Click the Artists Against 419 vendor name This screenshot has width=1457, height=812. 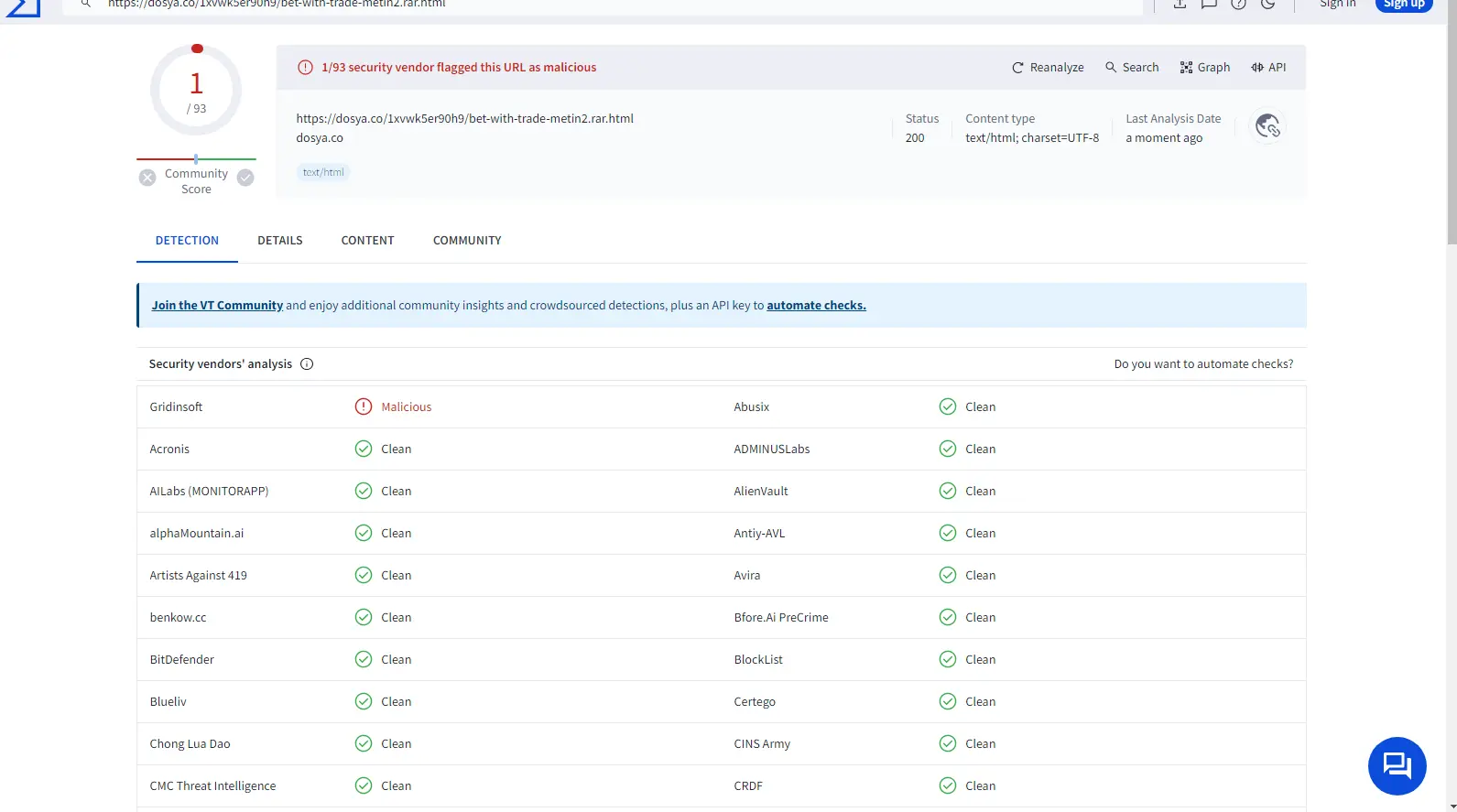coord(198,576)
